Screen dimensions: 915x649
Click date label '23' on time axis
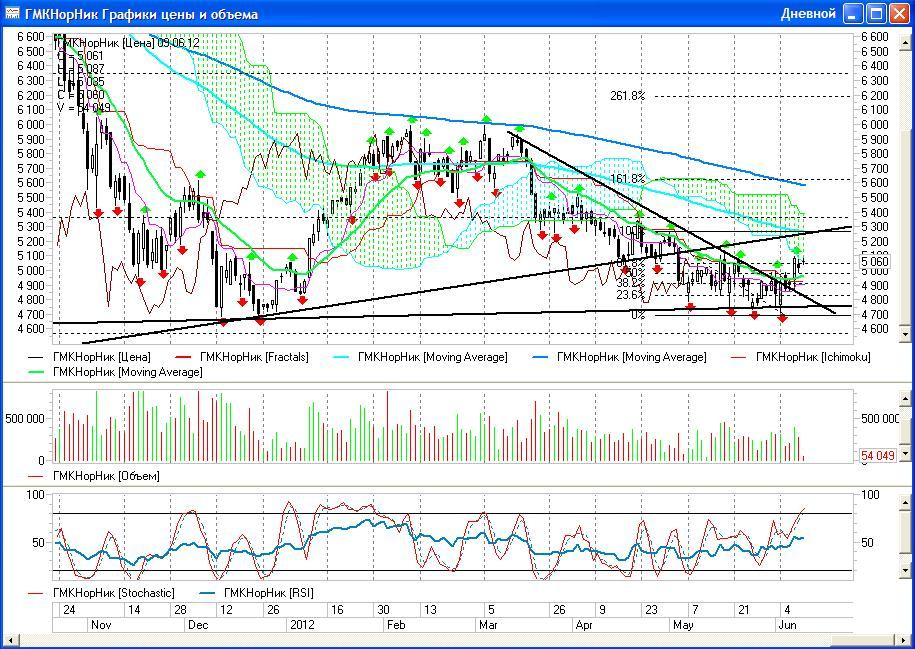pos(651,610)
